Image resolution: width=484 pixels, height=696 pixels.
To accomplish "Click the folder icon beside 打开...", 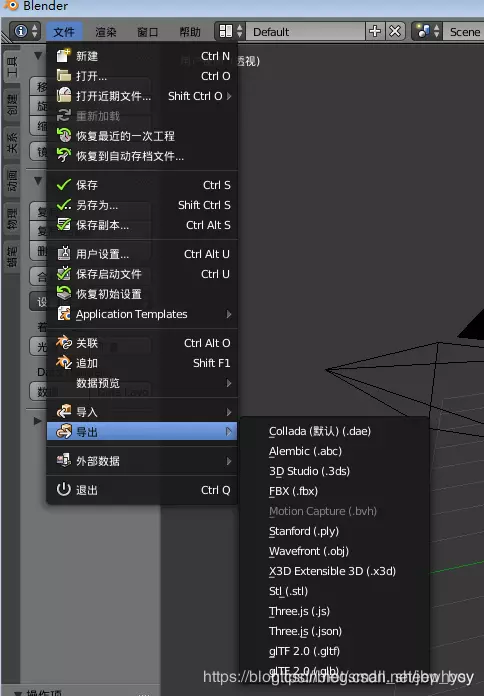I will pyautogui.click(x=63, y=76).
